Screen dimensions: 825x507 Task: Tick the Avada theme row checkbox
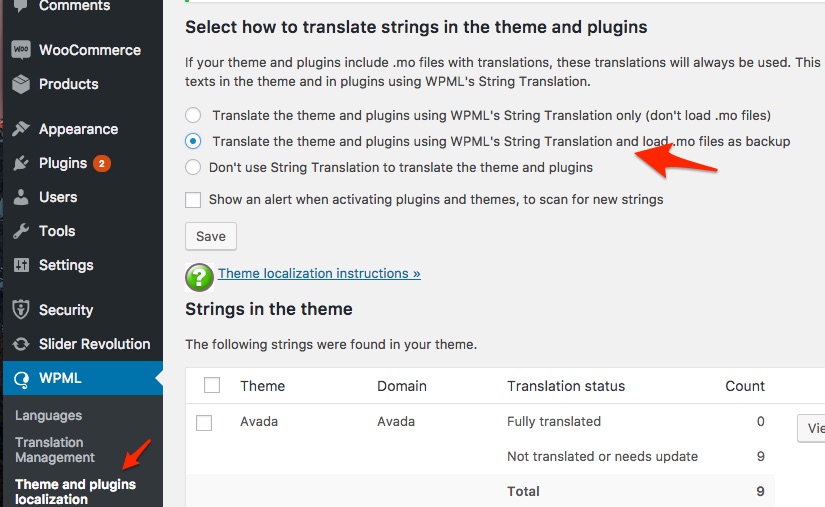[x=204, y=423]
